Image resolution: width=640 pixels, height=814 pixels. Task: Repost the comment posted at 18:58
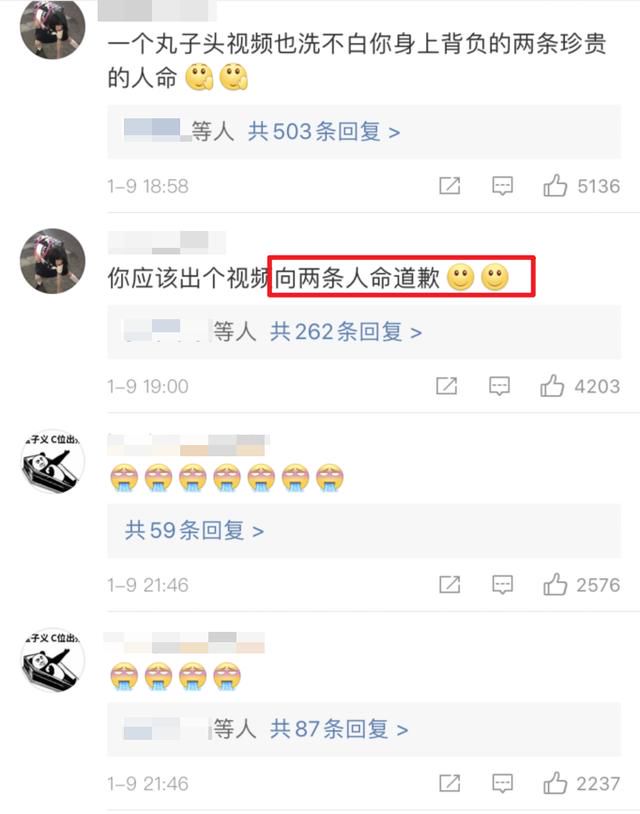coord(450,185)
